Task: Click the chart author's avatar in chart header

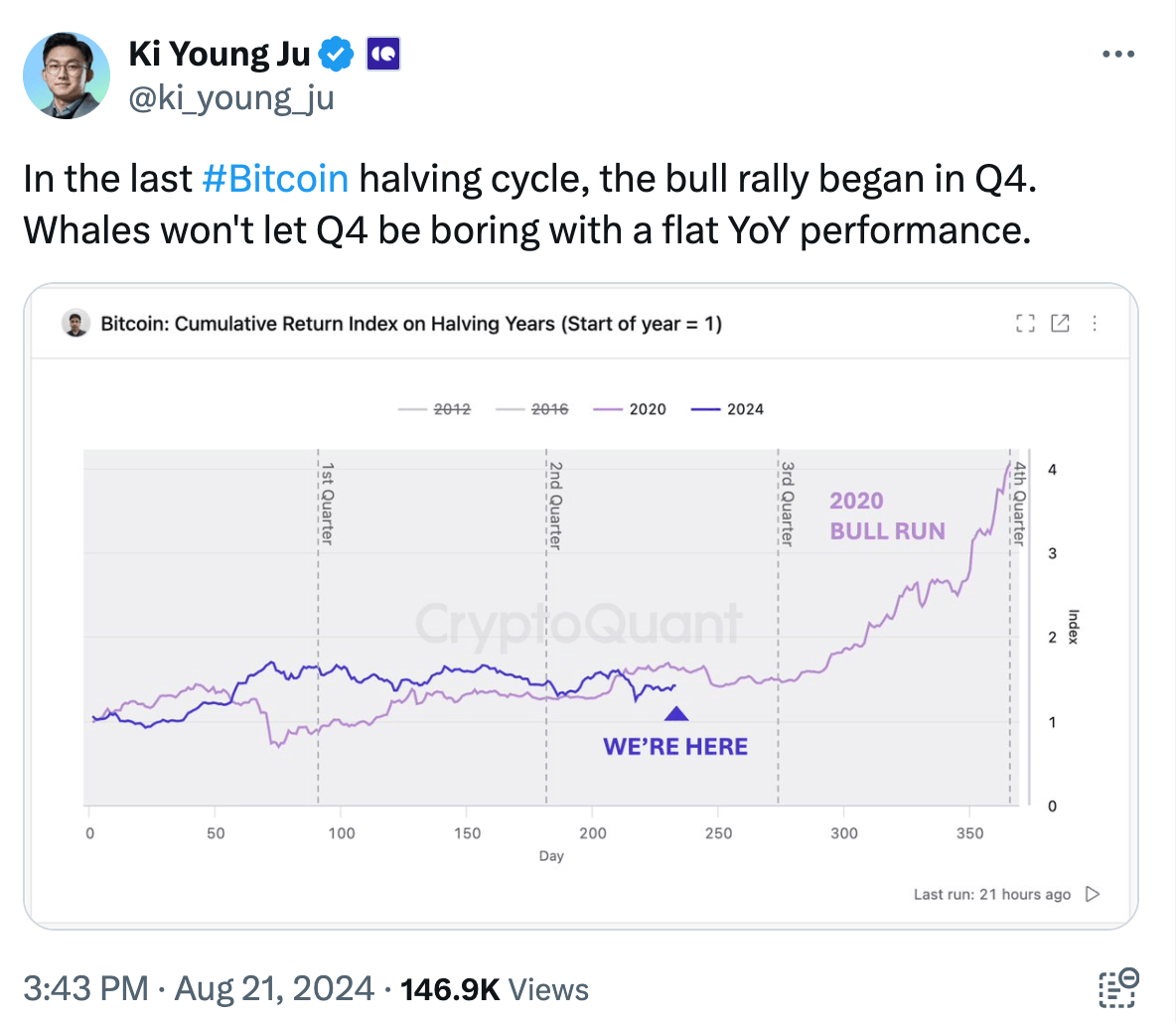Action: coord(76,323)
